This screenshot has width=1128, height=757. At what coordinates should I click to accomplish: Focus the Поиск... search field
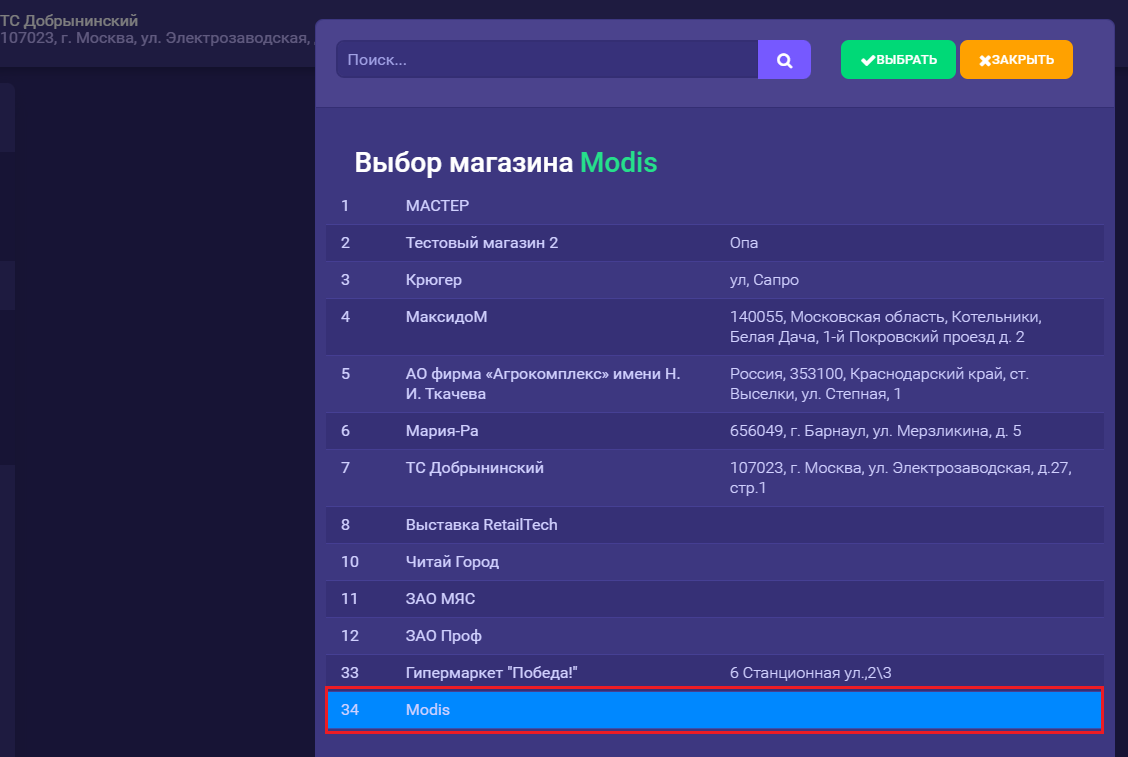coord(547,60)
